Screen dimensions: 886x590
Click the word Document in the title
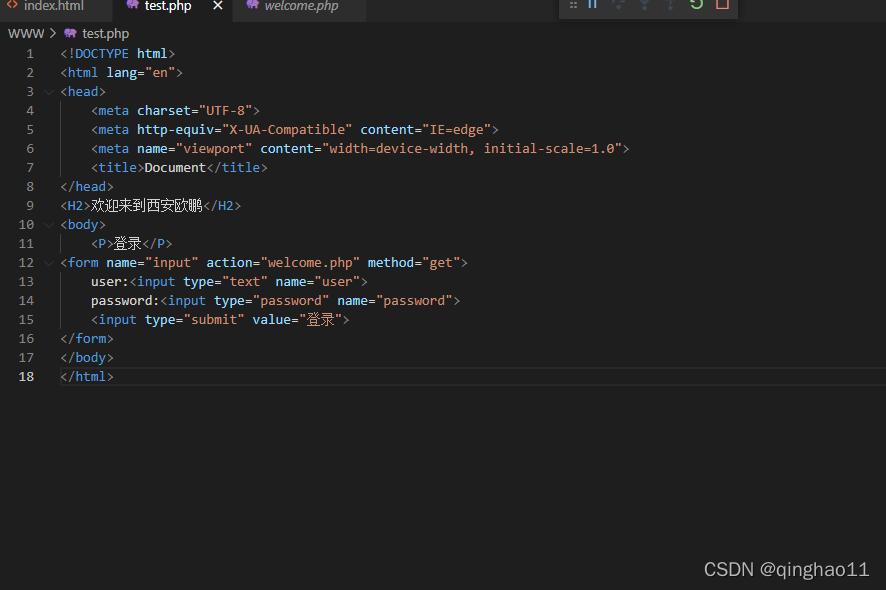point(175,168)
